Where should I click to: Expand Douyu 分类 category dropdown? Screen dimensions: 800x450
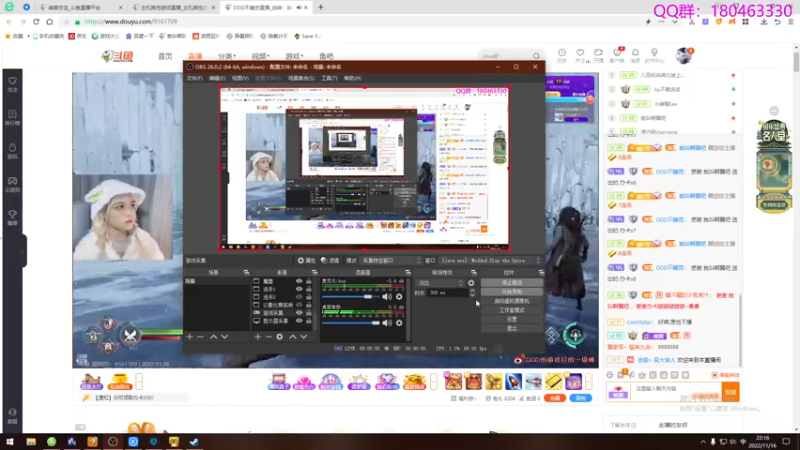(227, 56)
